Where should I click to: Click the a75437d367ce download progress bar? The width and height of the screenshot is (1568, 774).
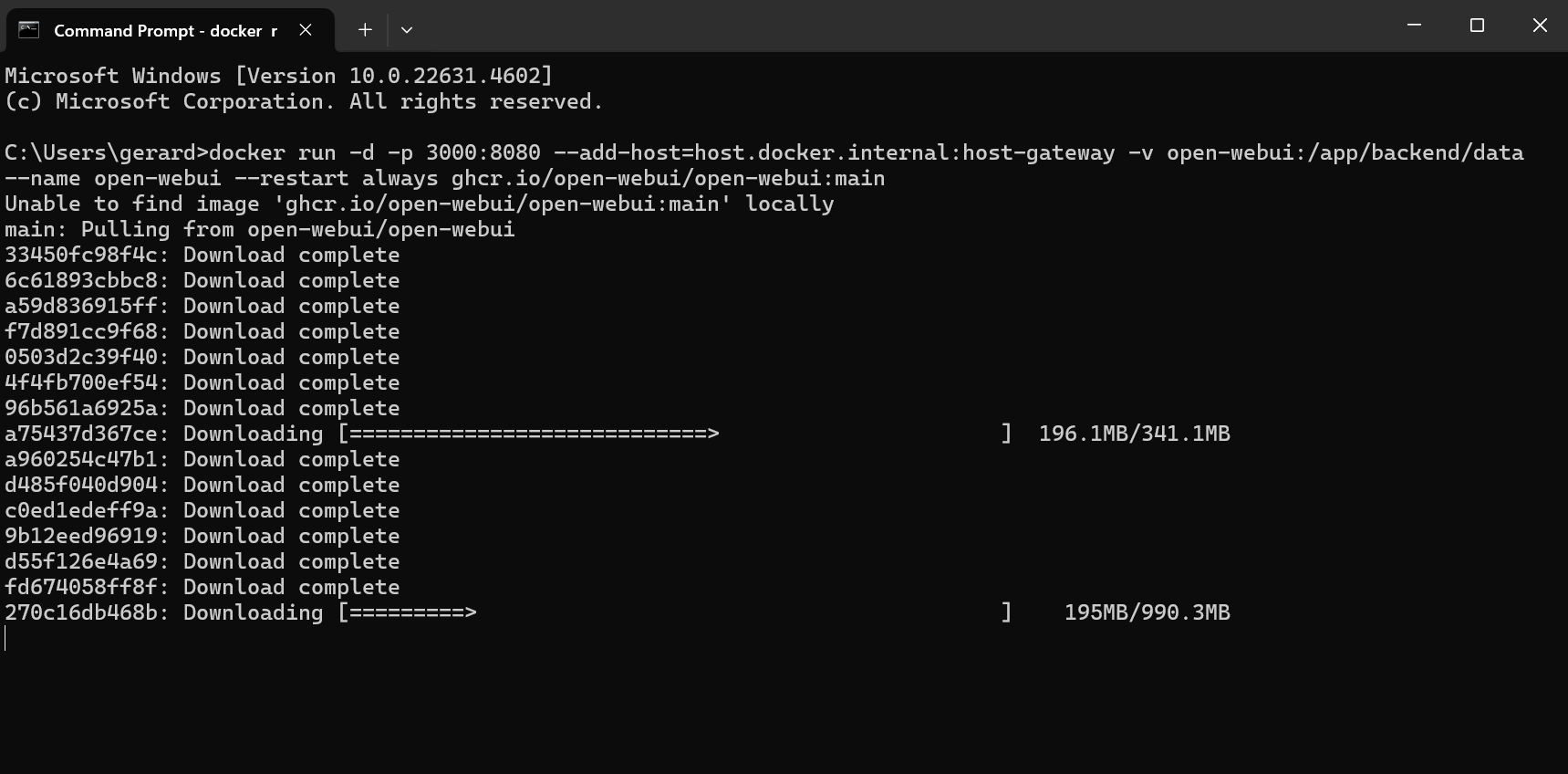(x=675, y=434)
